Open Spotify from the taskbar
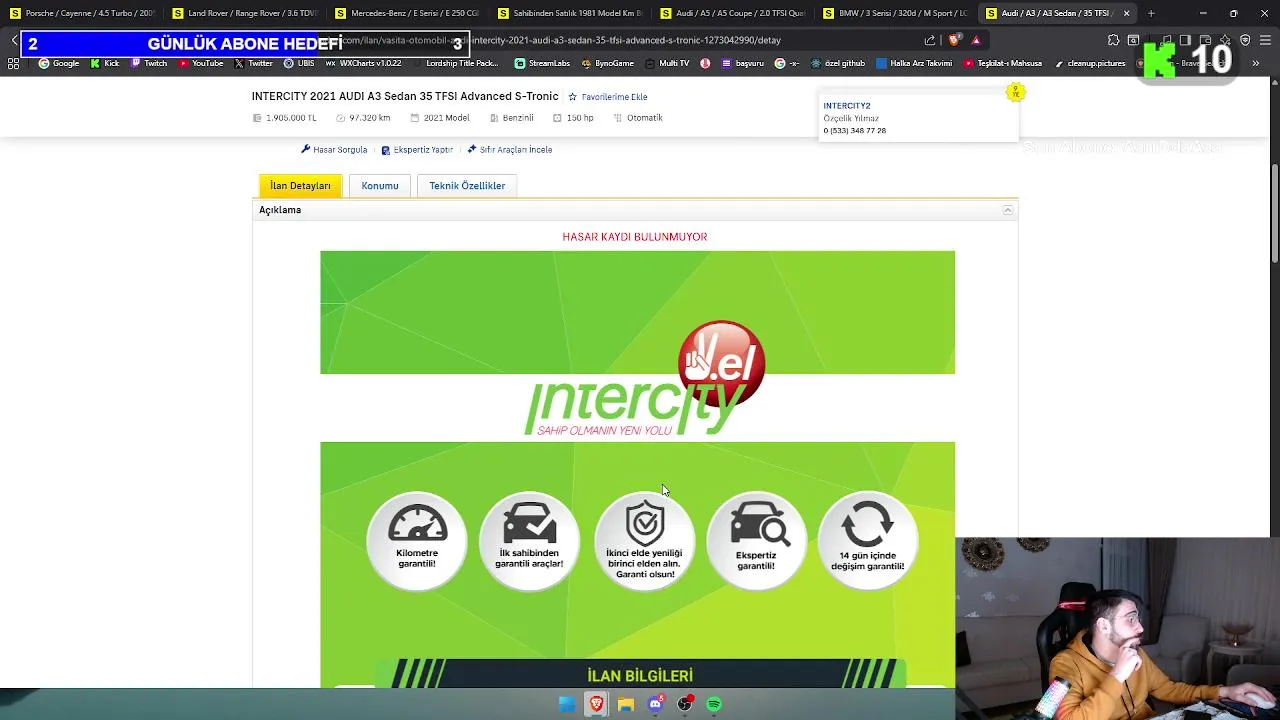This screenshot has width=1280, height=720. [x=714, y=704]
